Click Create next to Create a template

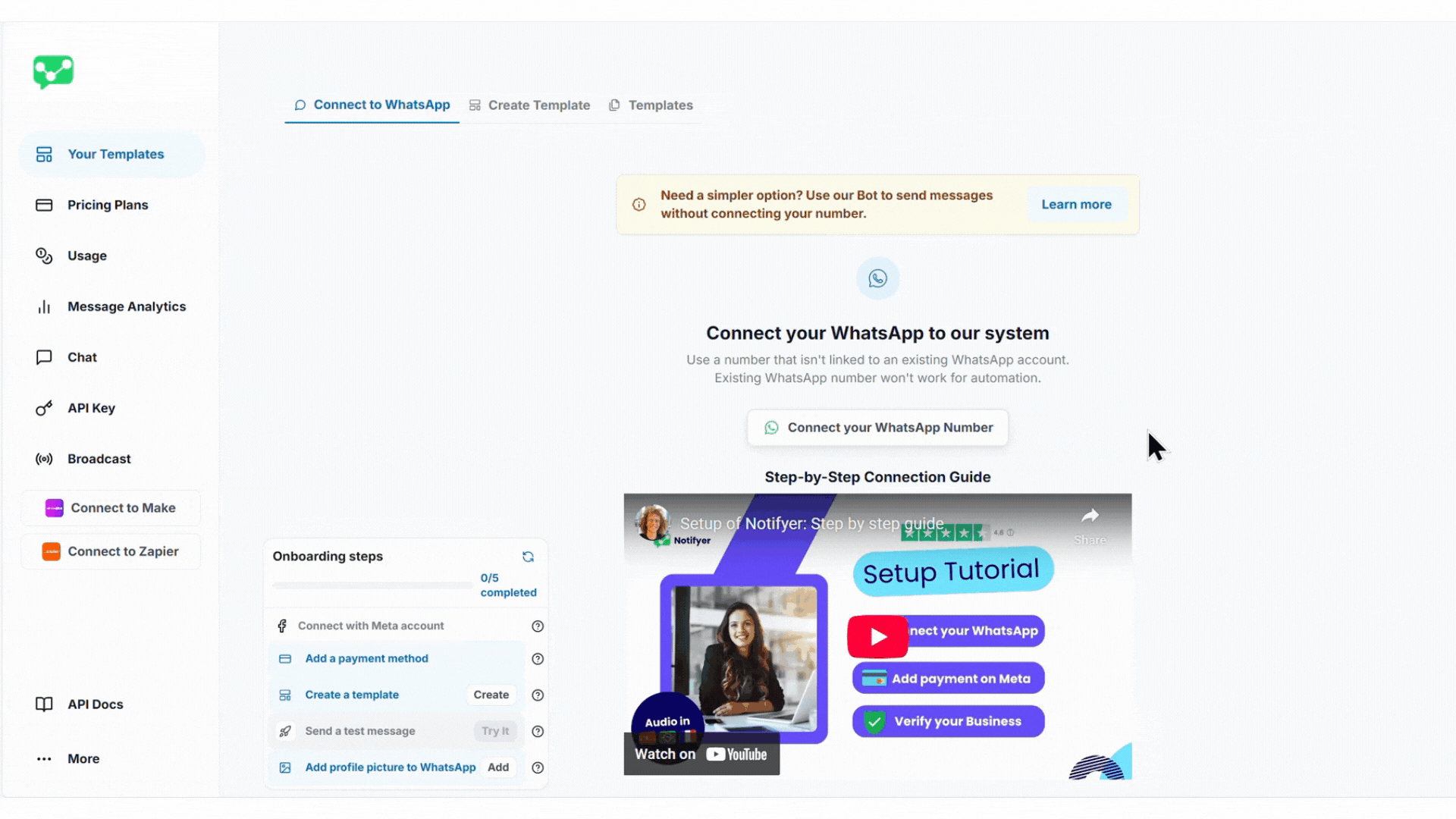pos(491,695)
